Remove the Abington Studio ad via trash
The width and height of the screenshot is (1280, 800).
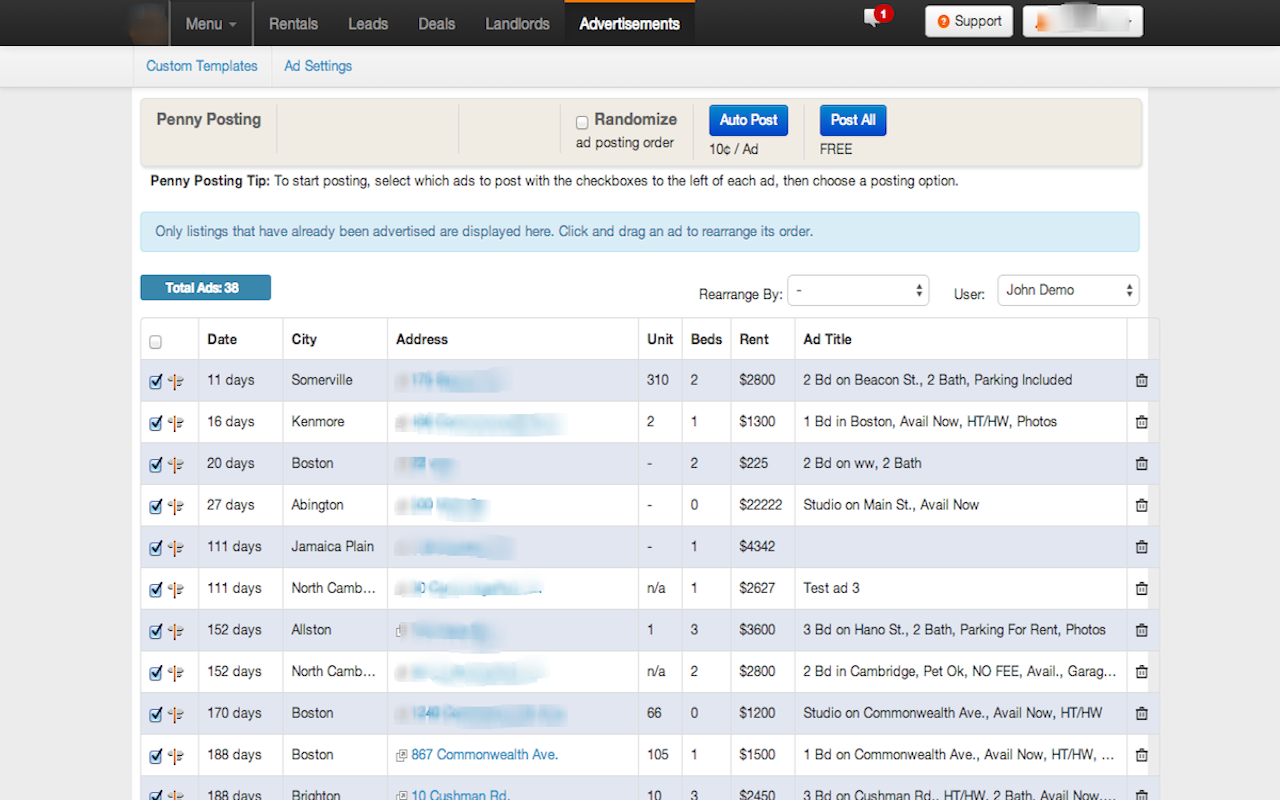(1141, 506)
